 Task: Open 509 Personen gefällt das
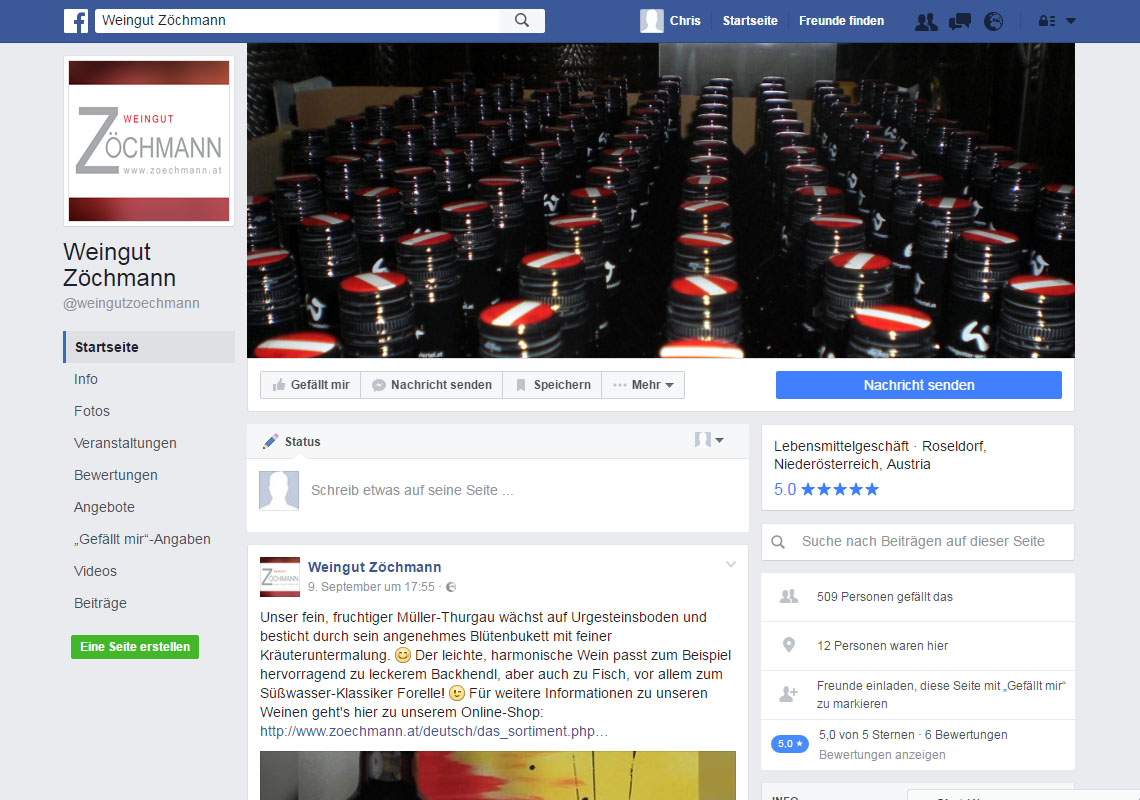(x=884, y=597)
